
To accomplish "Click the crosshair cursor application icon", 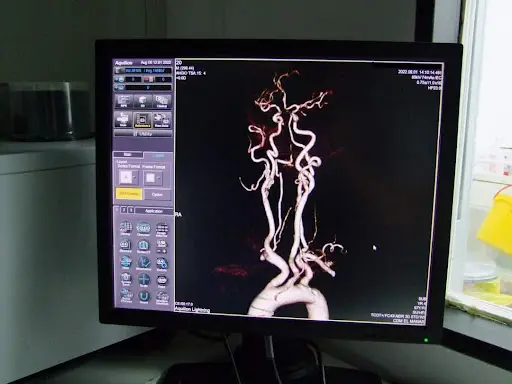I will (x=144, y=280).
